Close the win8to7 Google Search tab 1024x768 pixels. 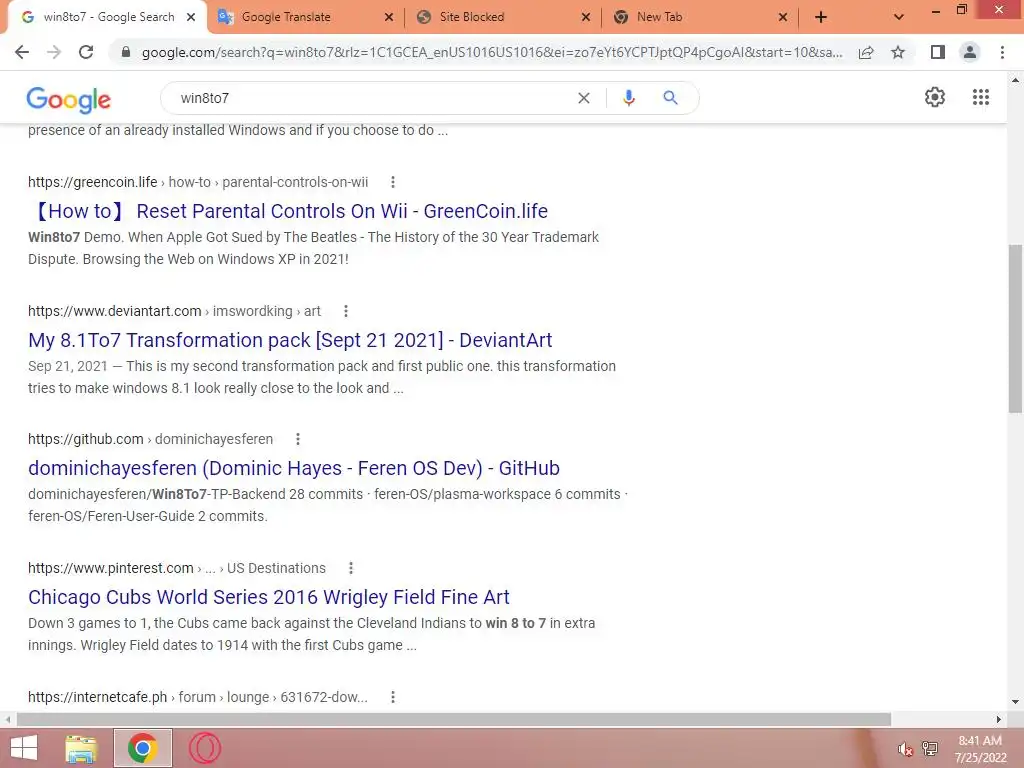click(191, 17)
